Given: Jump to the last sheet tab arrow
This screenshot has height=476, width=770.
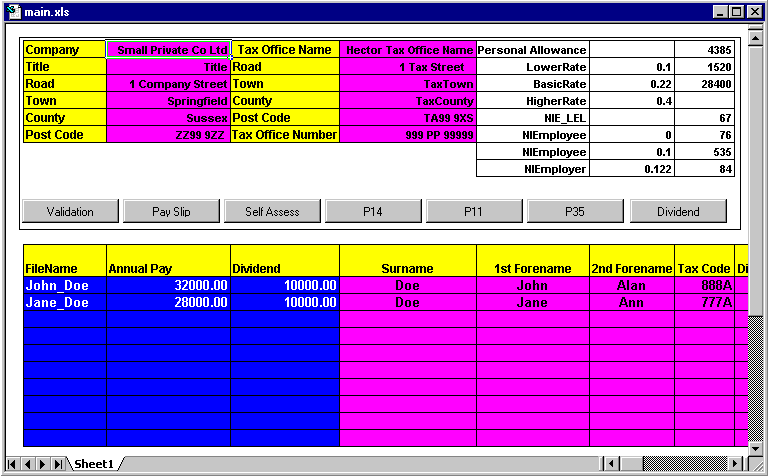Looking at the screenshot, I should [x=58, y=464].
